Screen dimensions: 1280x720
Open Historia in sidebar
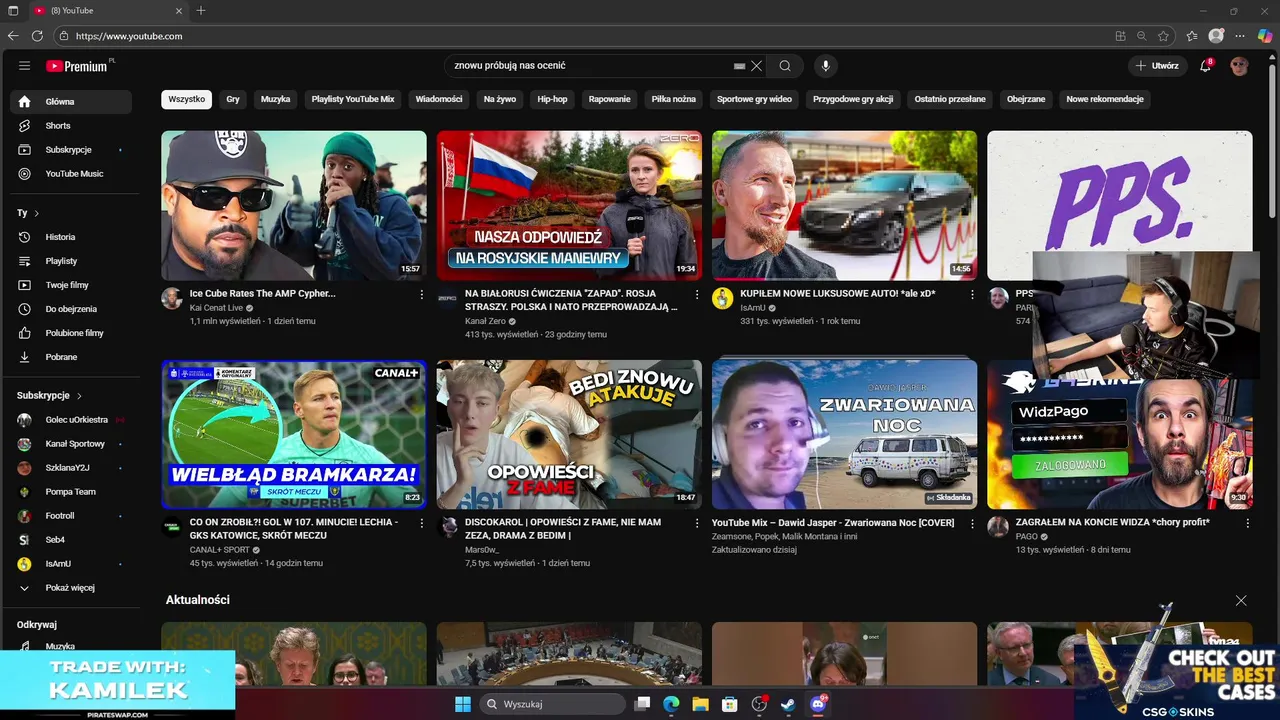point(71,237)
